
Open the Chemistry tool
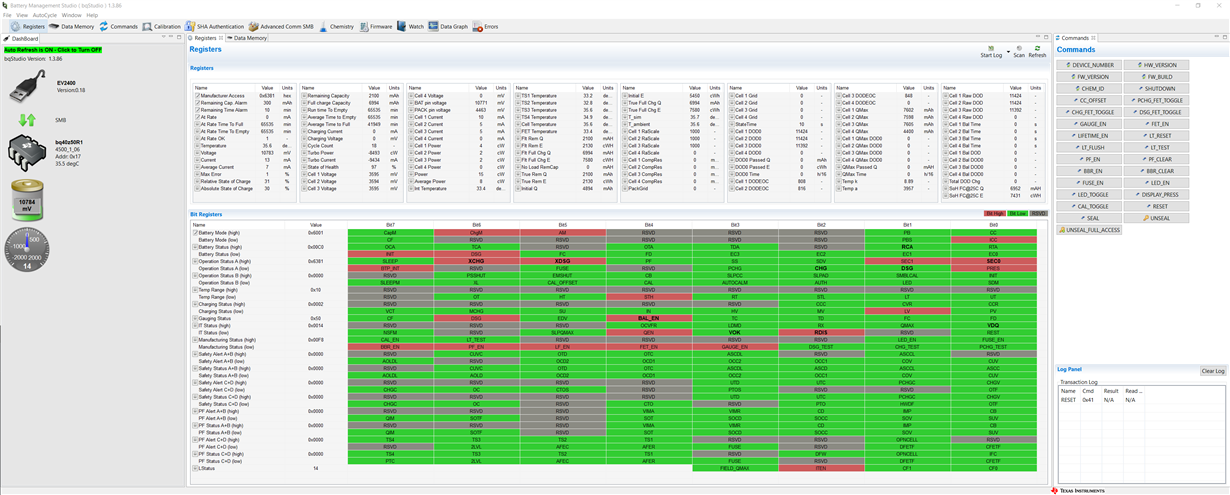(x=337, y=26)
